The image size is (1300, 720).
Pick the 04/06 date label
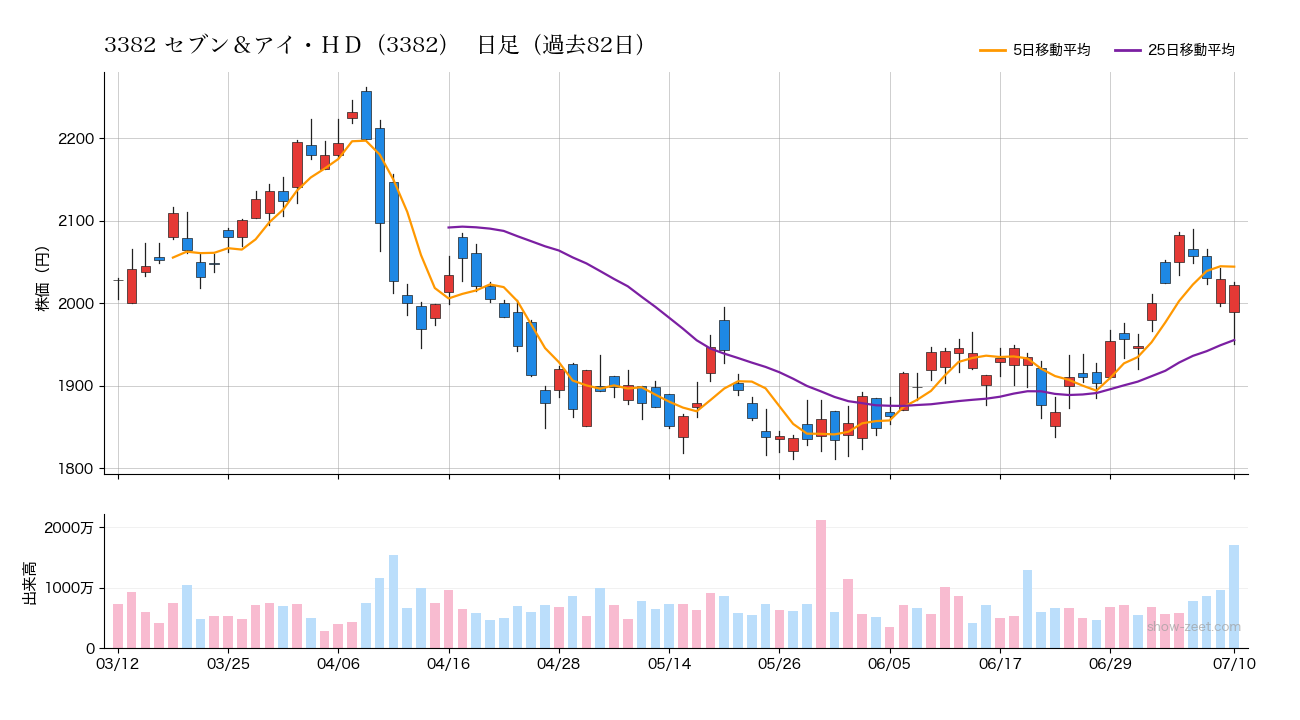pos(338,664)
